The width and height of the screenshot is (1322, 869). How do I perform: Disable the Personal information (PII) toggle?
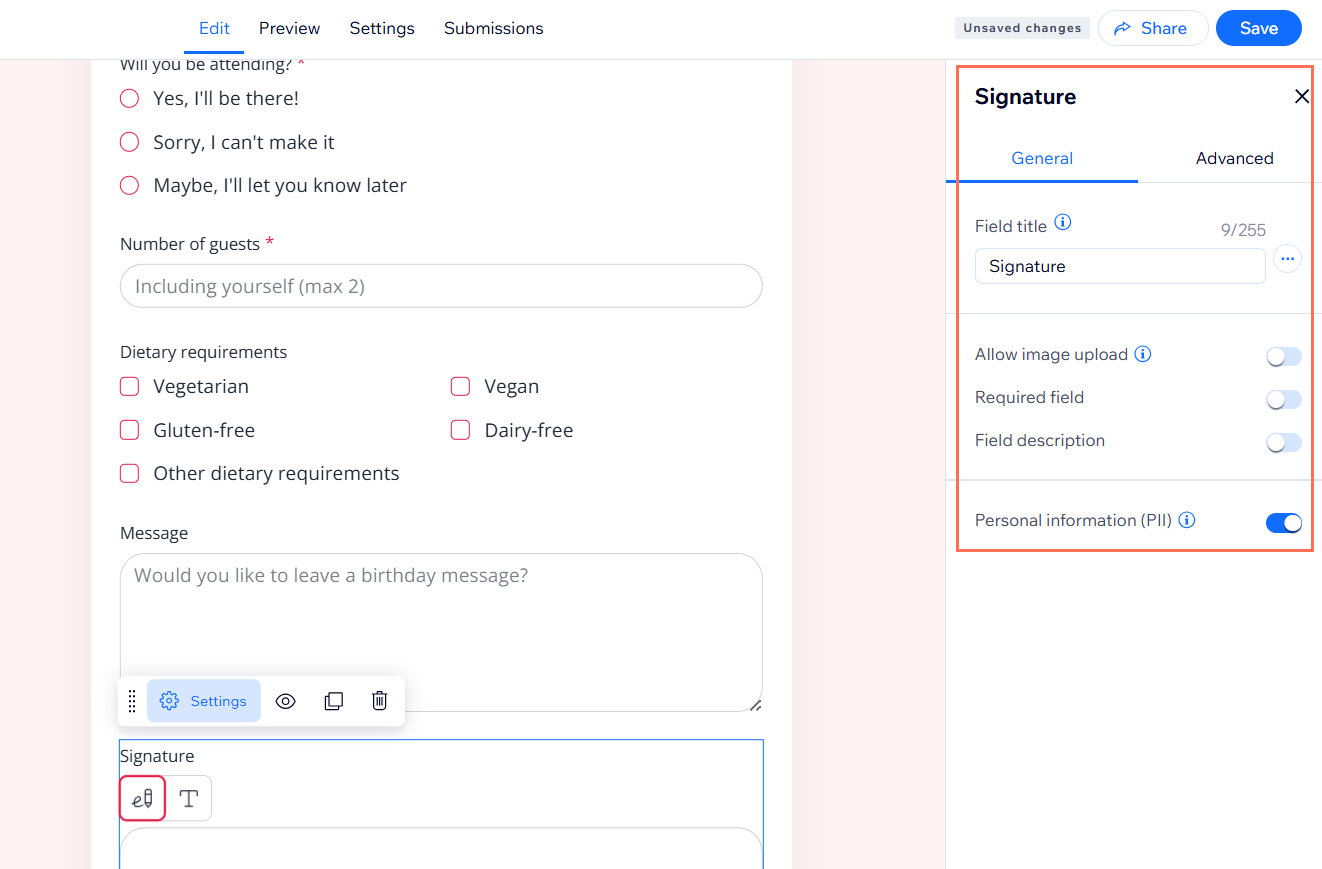coord(1283,523)
